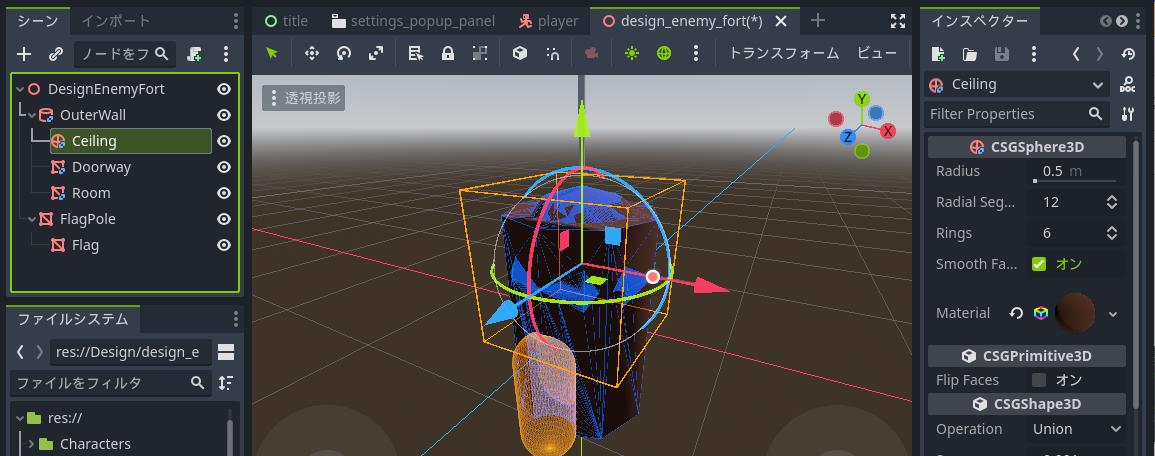Screen dimensions: 1155x456
Task: Toggle visibility of Ceiling node
Action: (224, 141)
